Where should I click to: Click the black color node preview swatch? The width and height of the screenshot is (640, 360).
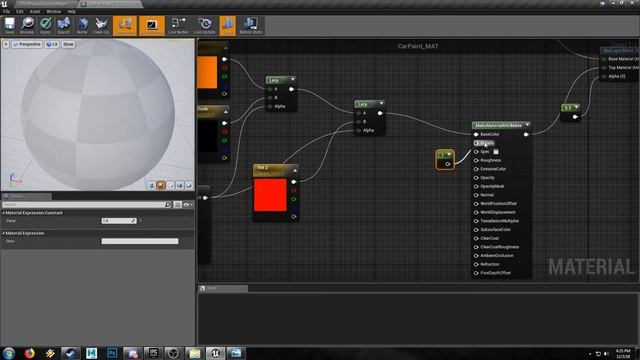(x=207, y=137)
